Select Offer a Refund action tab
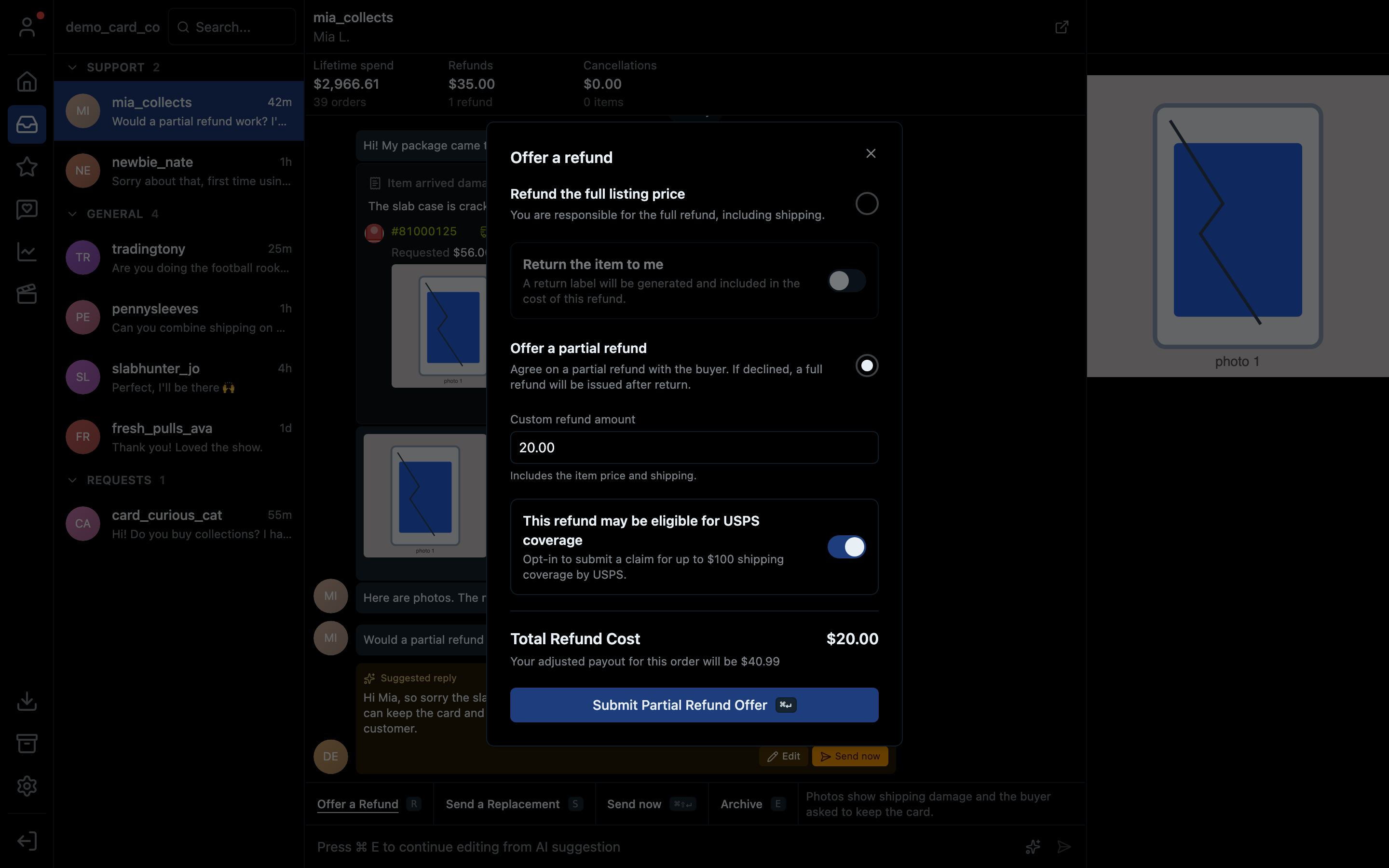 (x=369, y=804)
